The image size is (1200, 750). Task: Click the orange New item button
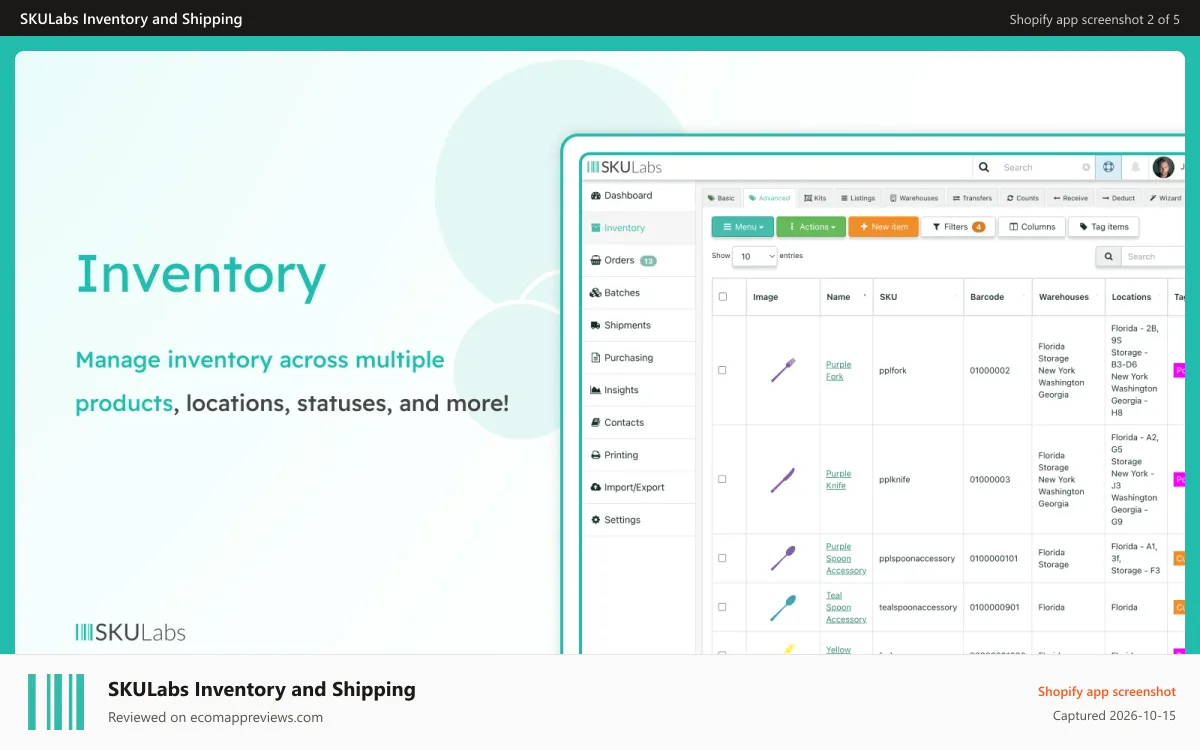883,227
